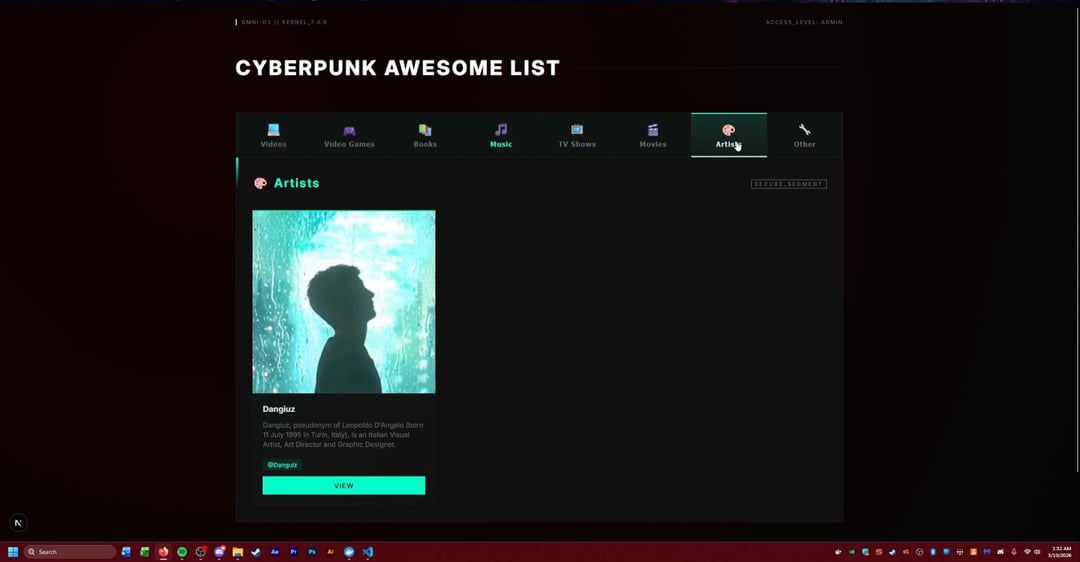Click the @Danguiz handle tag
This screenshot has width=1080, height=562.
click(282, 465)
